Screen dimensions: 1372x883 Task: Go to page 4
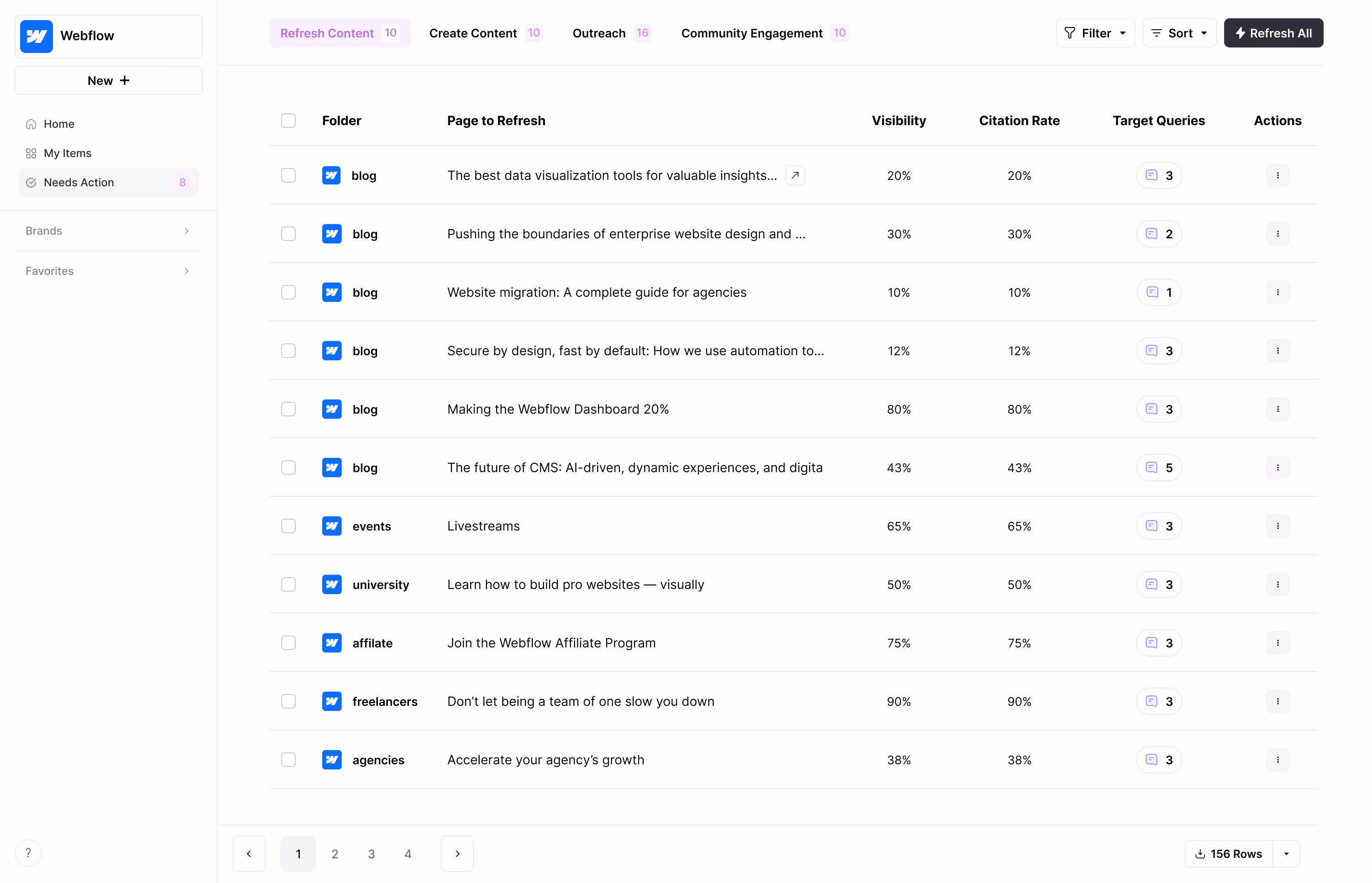(408, 854)
